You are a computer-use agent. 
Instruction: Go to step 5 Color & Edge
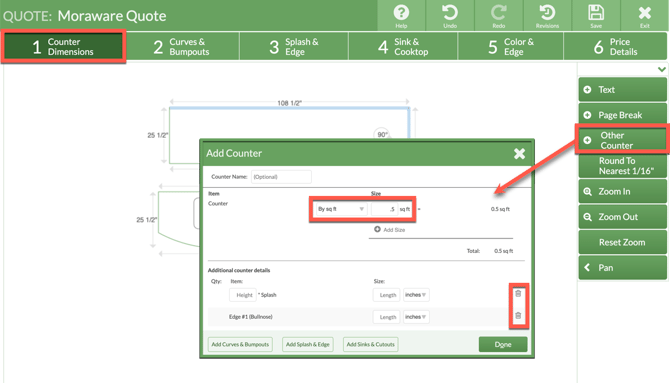click(511, 47)
